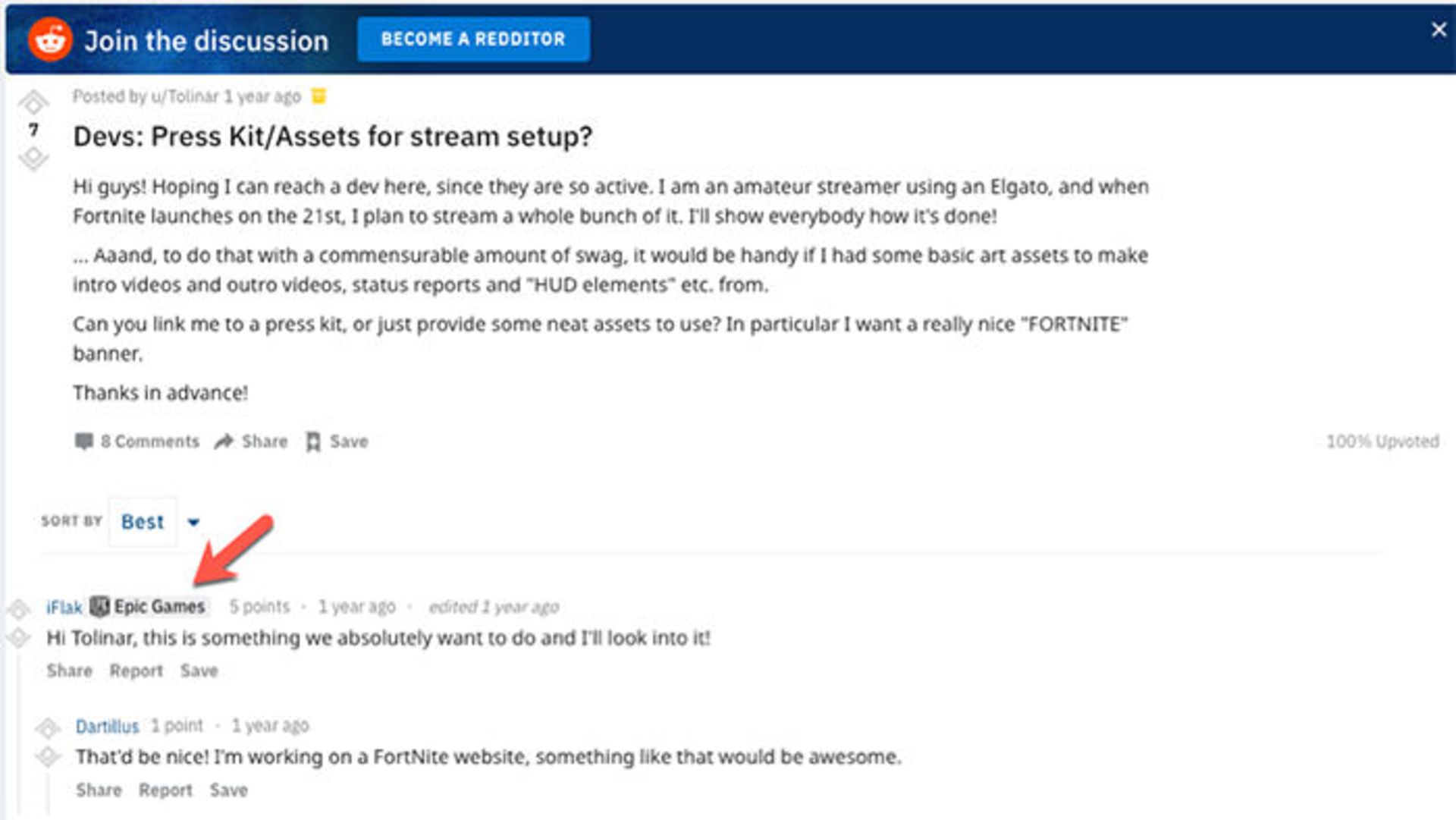Open the Sort By Best dropdown

tap(143, 522)
